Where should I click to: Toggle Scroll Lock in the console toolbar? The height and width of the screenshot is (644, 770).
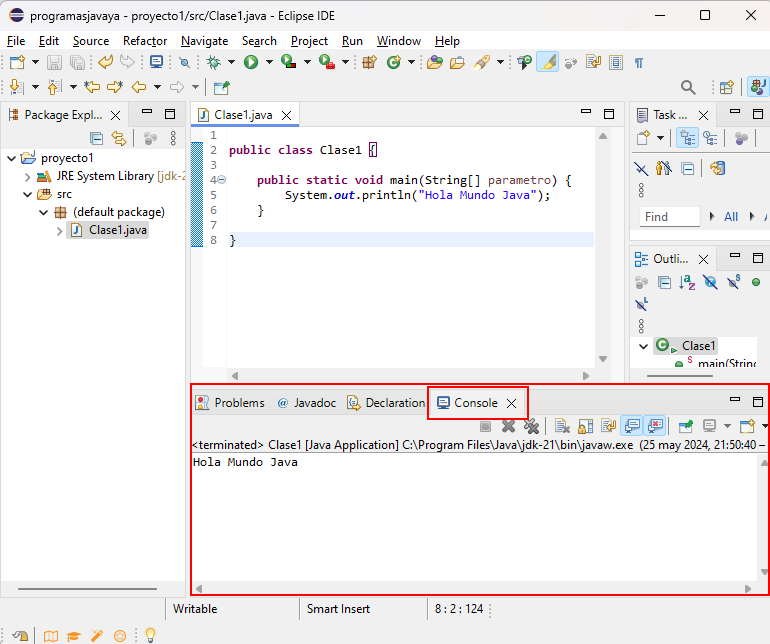coord(585,427)
